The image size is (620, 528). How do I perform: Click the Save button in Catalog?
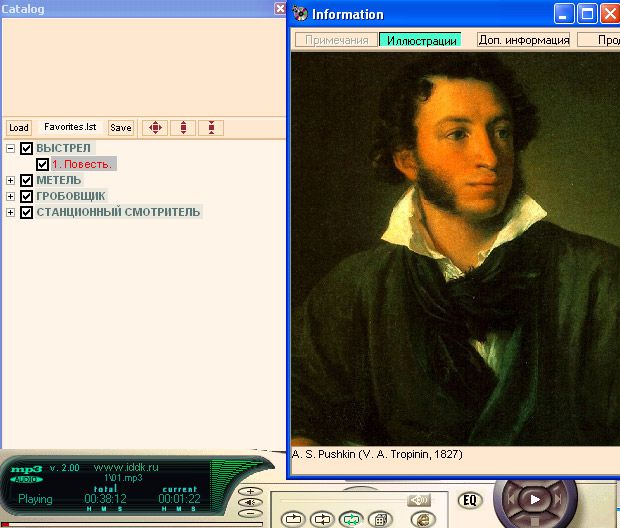point(120,128)
